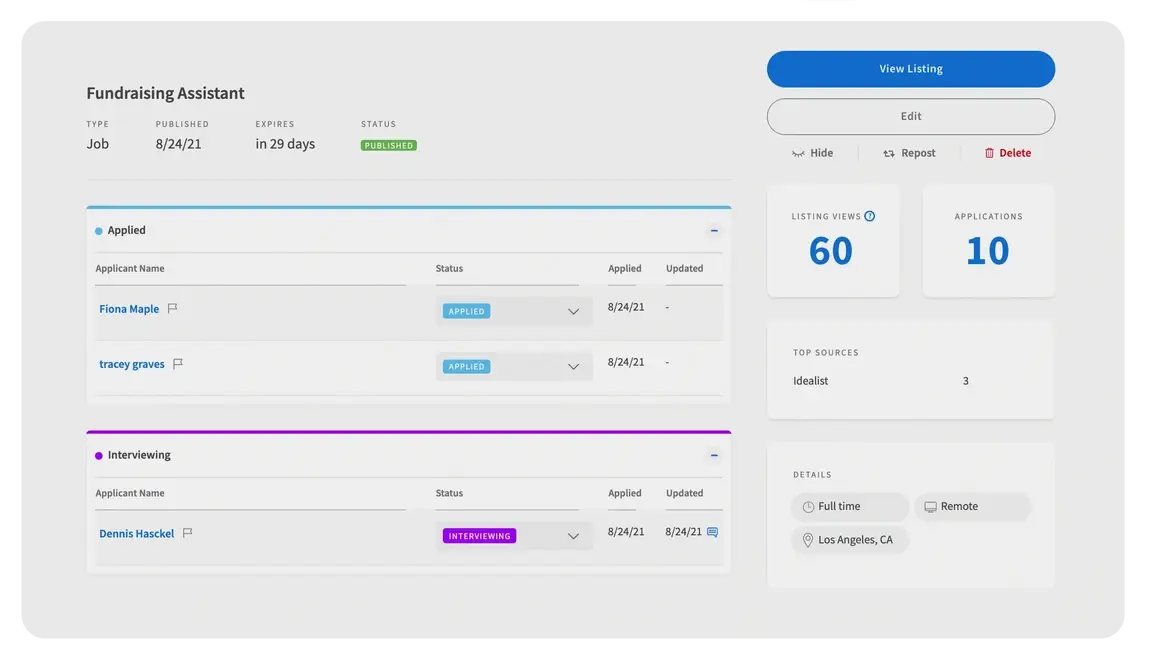The image size is (1151, 659).
Task: Flag applicant Dennis Hasckel
Action: (187, 533)
